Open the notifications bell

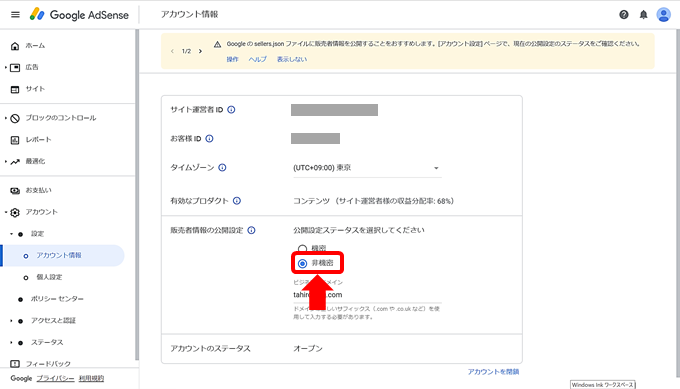(644, 15)
